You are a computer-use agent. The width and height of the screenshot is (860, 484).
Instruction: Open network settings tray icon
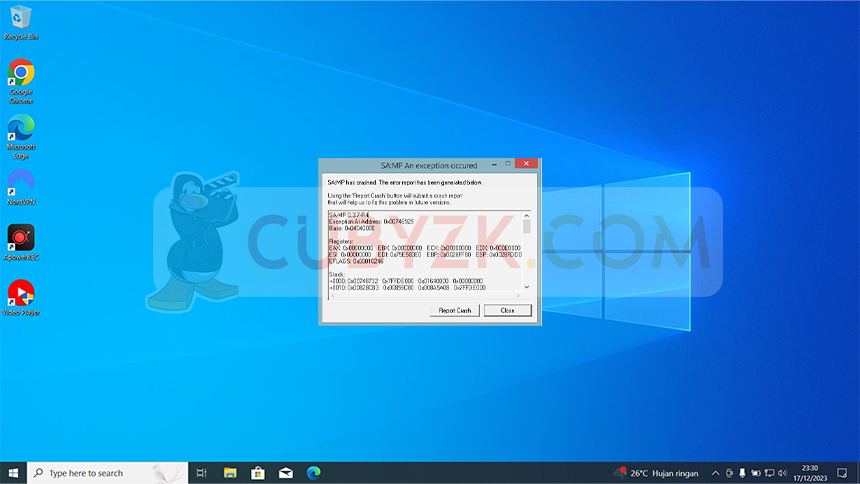(770, 473)
